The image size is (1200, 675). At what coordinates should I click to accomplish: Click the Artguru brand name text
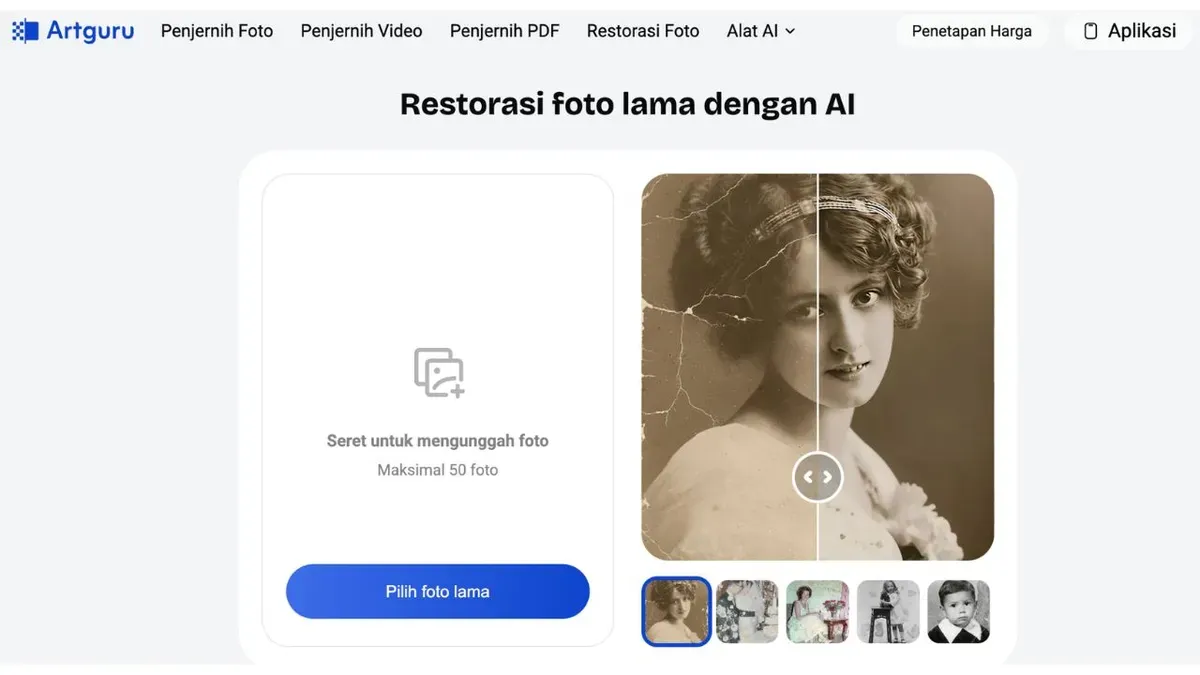tap(90, 31)
